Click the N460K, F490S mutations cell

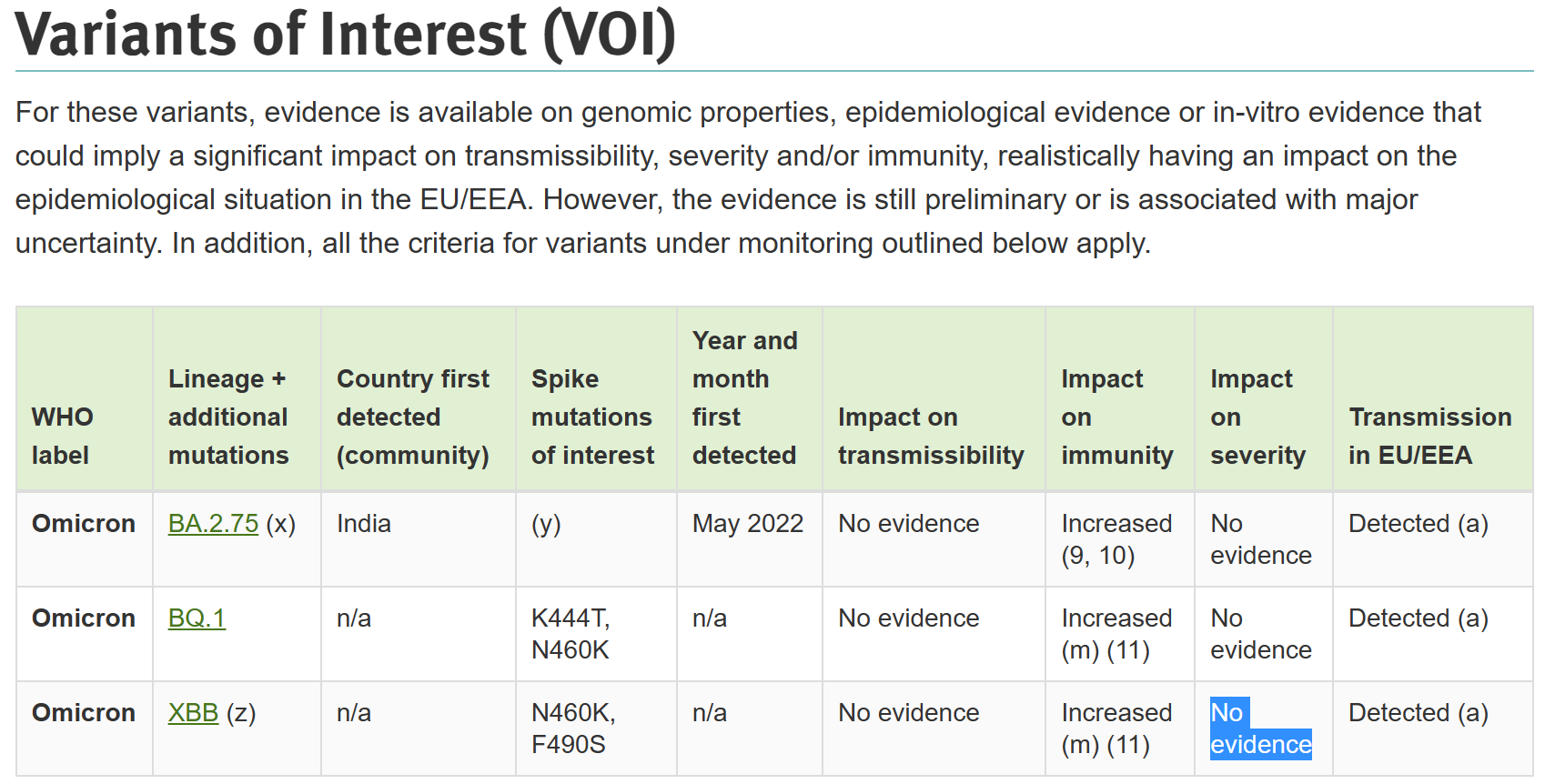click(x=573, y=729)
